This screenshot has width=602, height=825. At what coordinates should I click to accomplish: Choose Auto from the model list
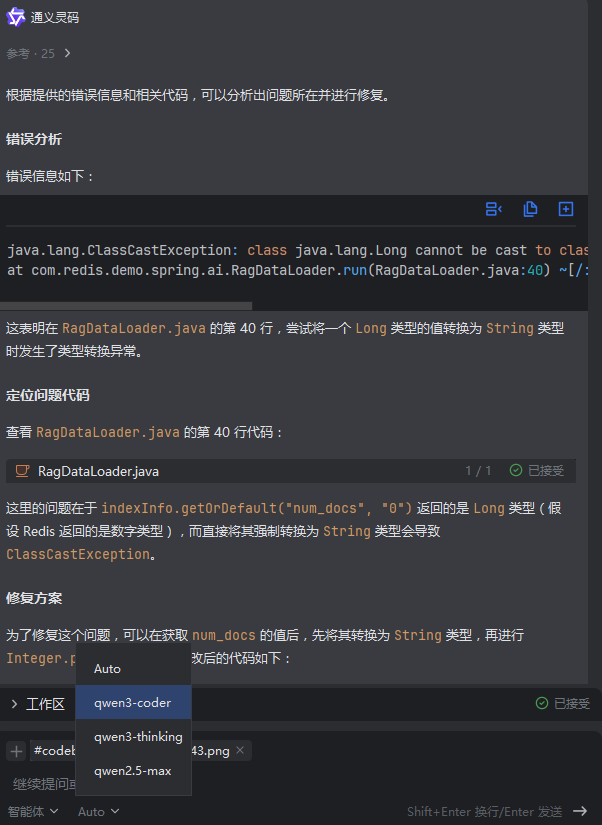[x=108, y=669]
